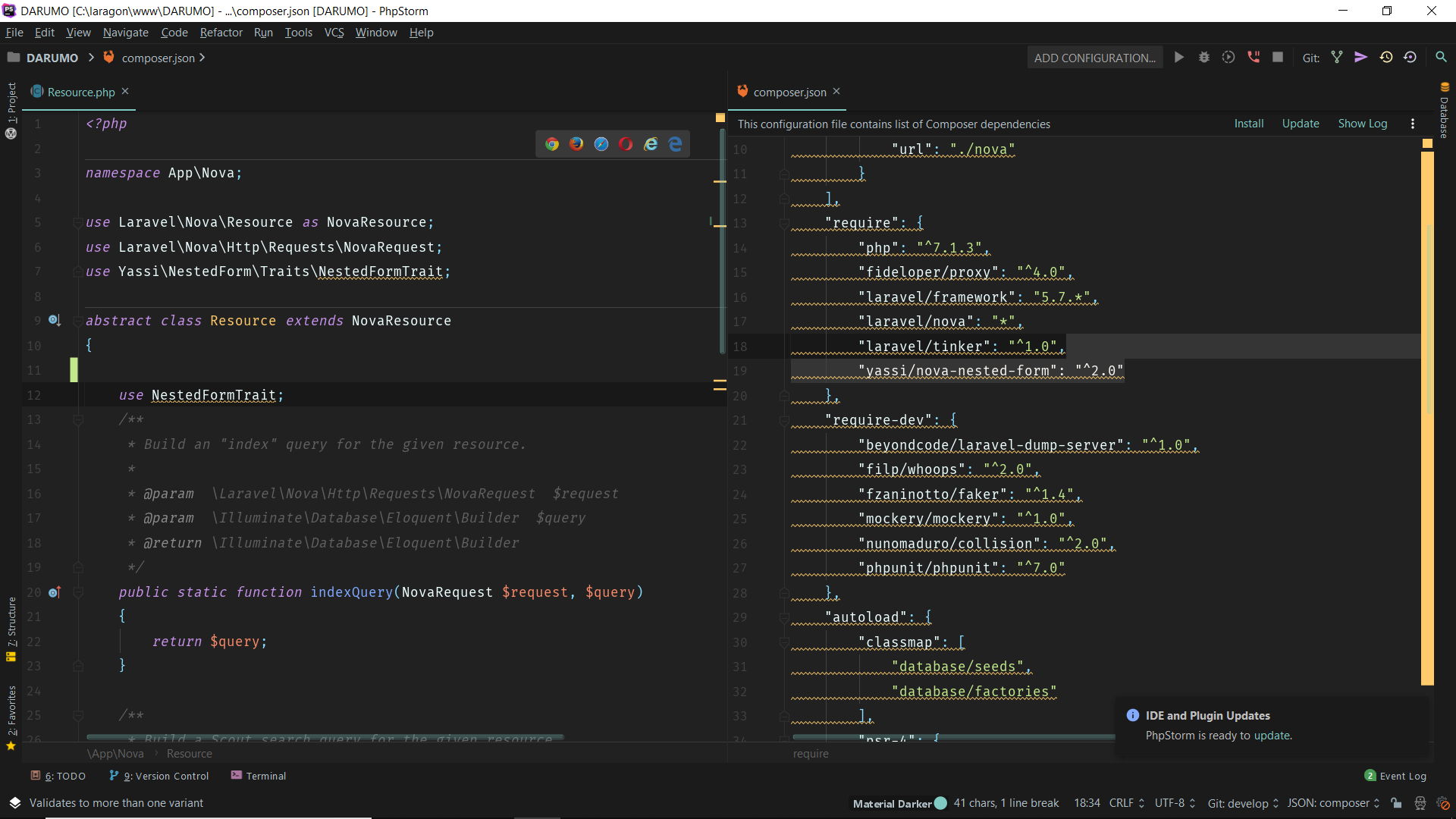The height and width of the screenshot is (819, 1456).
Task: Toggle the read-only lock icon in status bar
Action: pyautogui.click(x=1396, y=803)
